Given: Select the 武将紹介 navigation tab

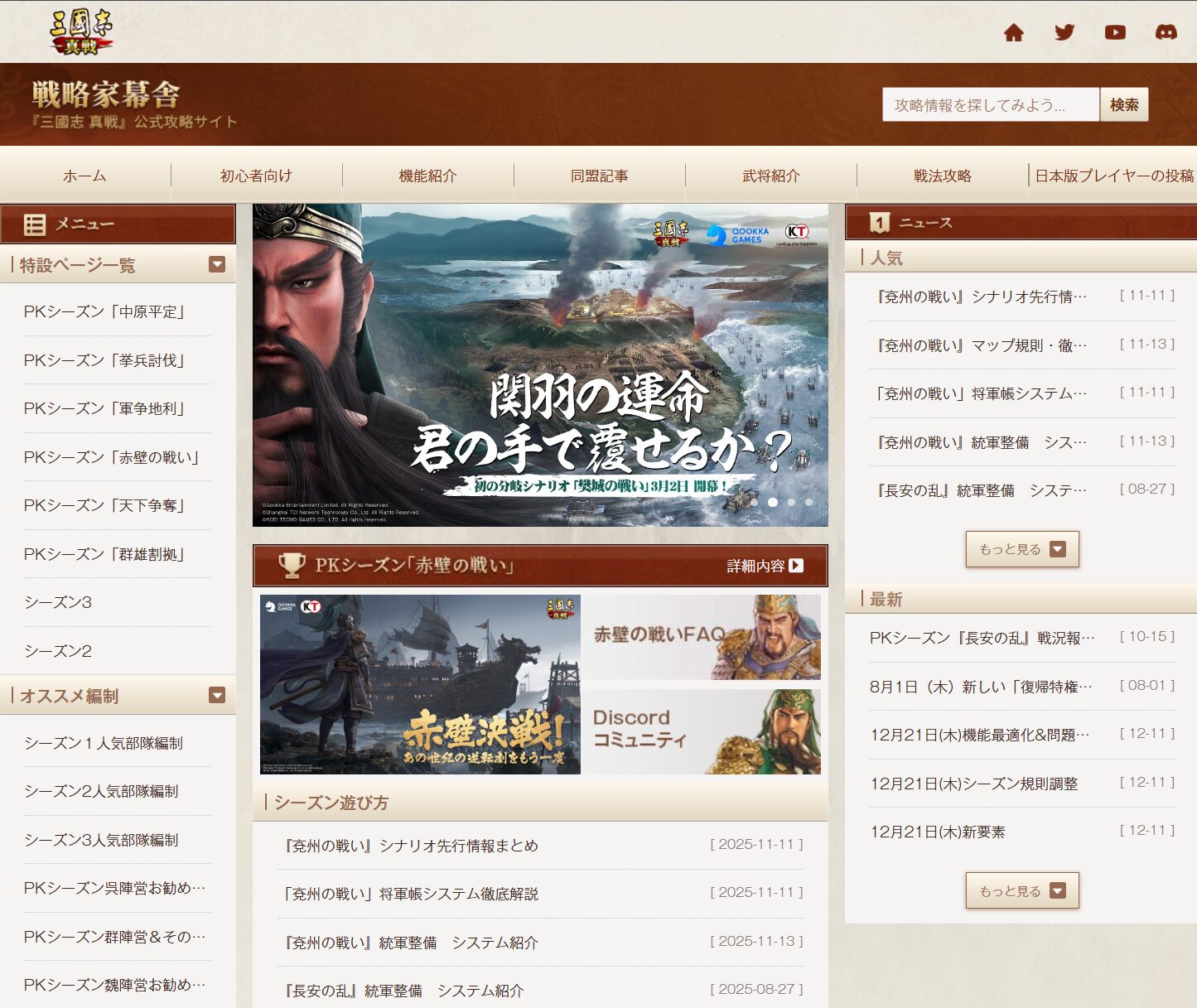Looking at the screenshot, I should (770, 176).
